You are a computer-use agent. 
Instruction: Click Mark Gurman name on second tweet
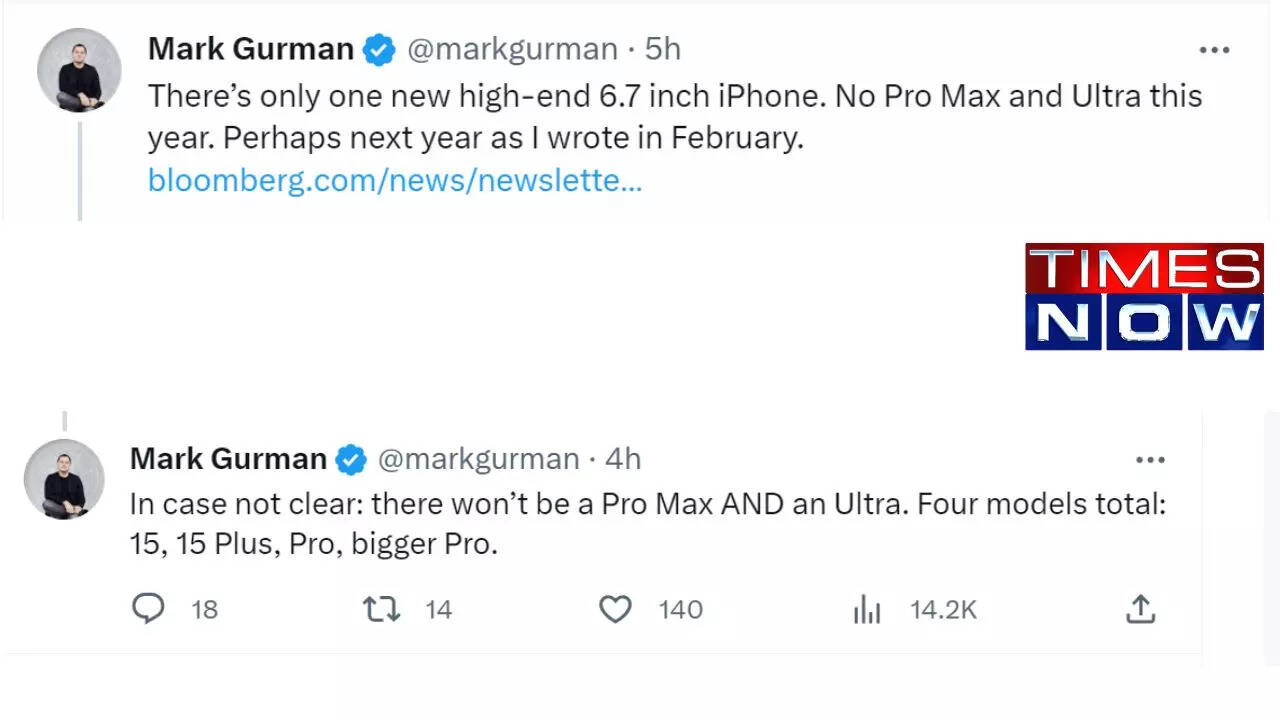coord(228,459)
